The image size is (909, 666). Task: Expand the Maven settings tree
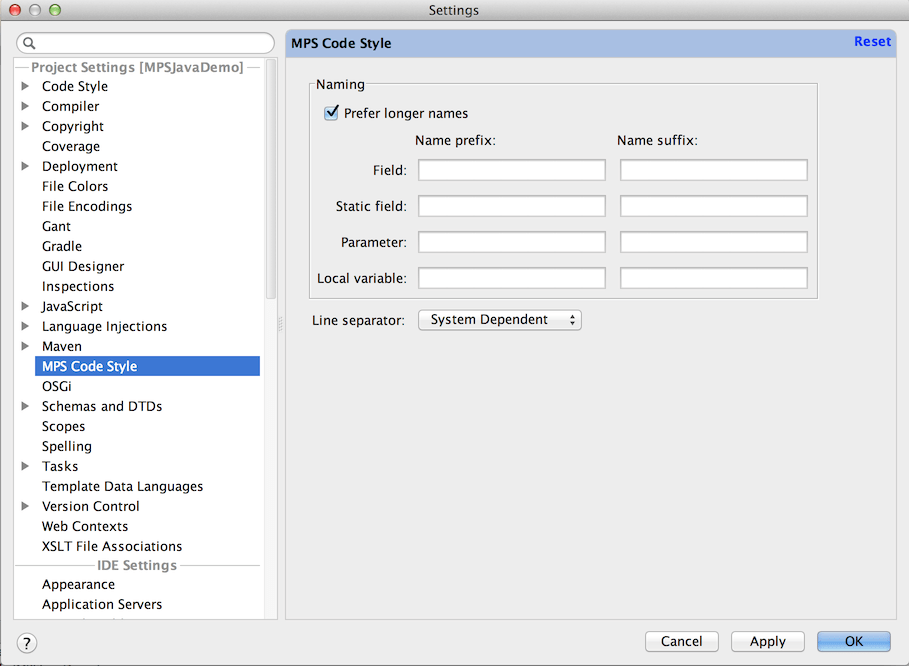(24, 346)
